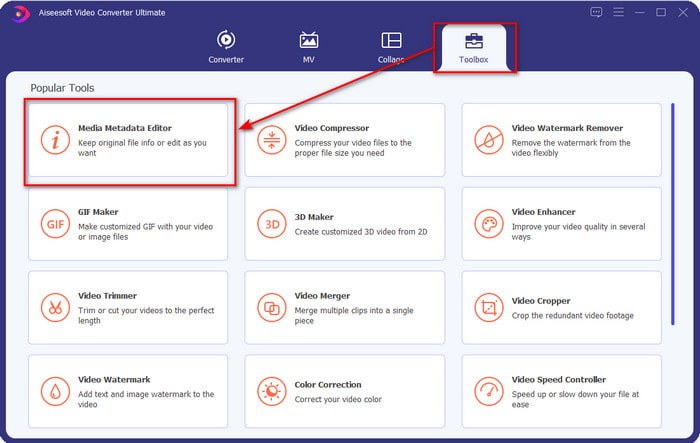
Task: Switch to the Converter tab
Action: tap(226, 47)
